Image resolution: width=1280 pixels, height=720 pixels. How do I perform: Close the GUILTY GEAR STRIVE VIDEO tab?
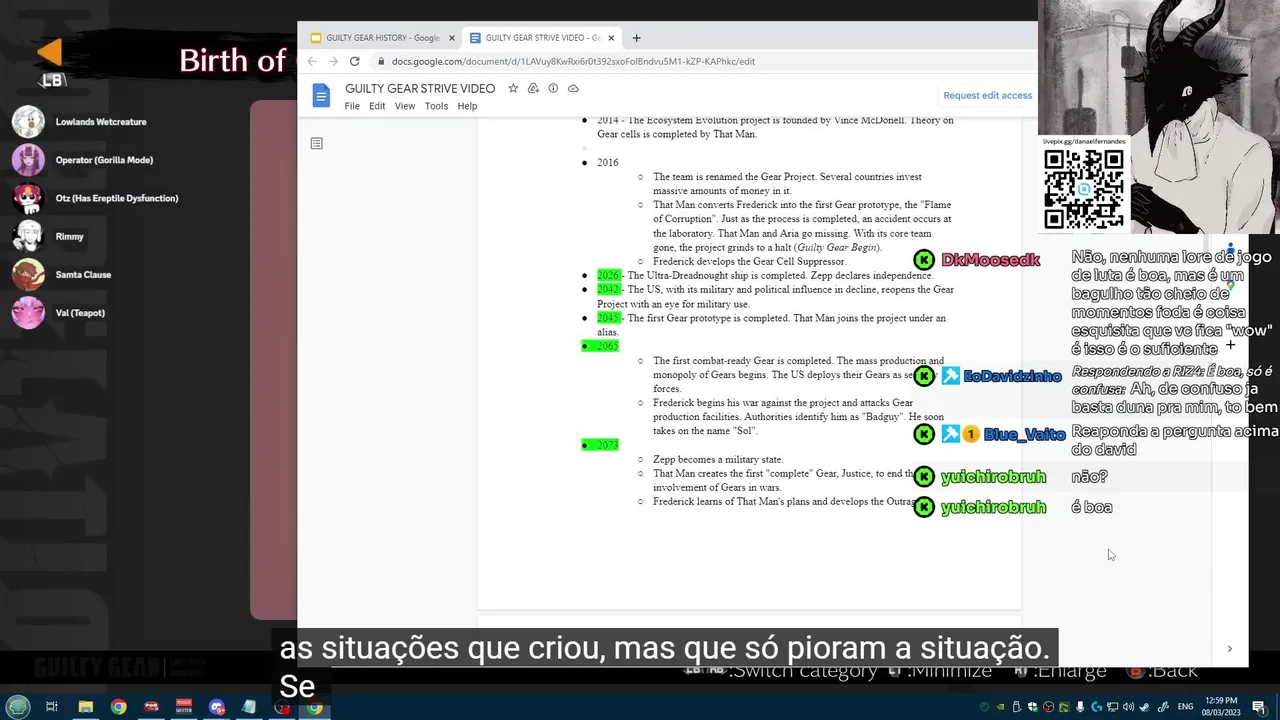[x=611, y=38]
